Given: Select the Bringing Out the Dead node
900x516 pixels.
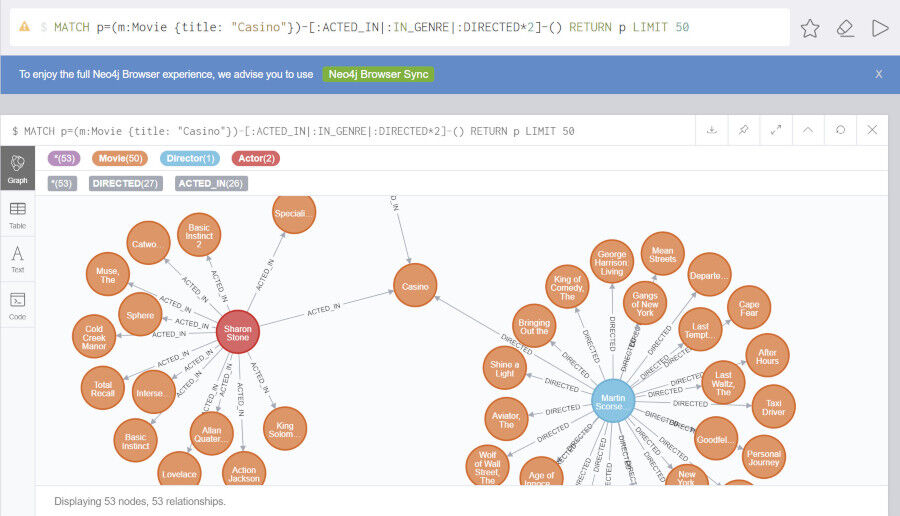Looking at the screenshot, I should (x=534, y=326).
